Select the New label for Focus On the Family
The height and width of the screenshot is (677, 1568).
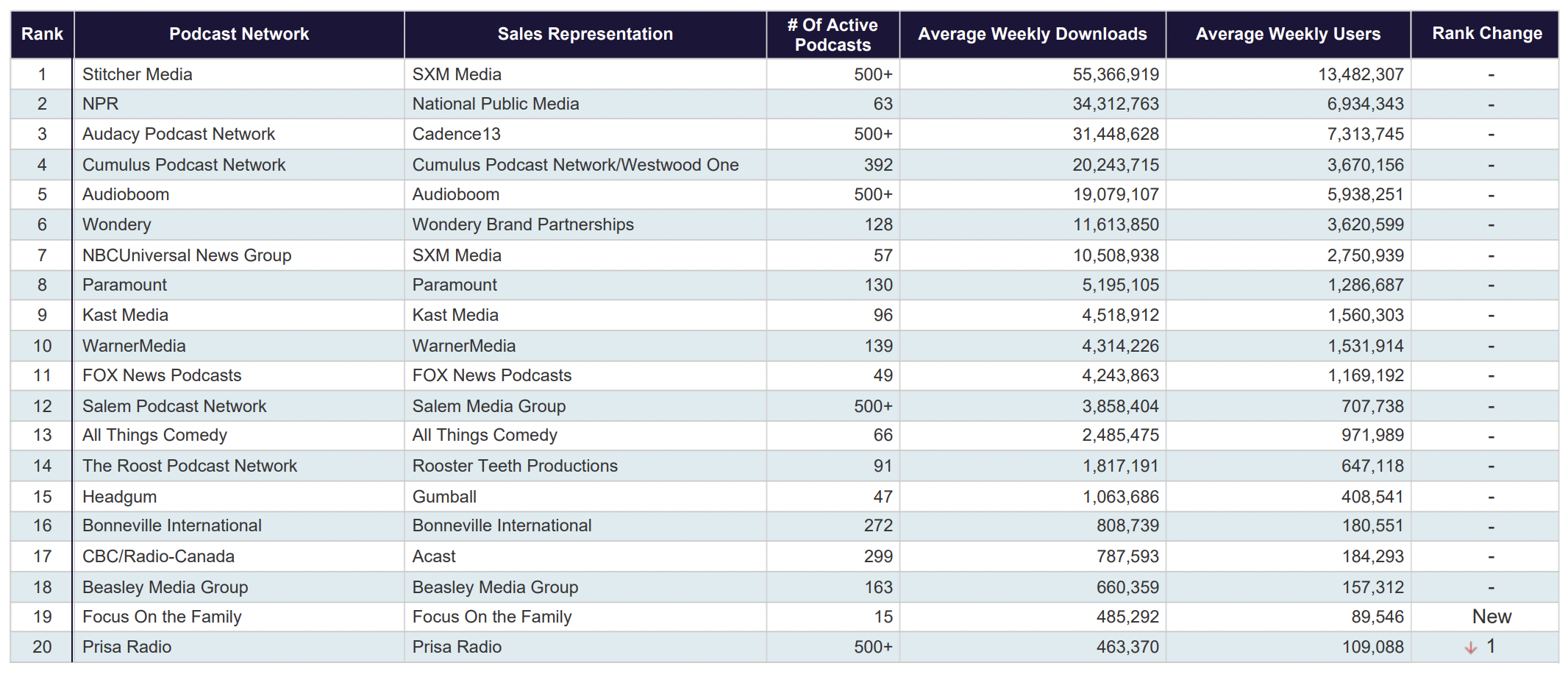click(x=1491, y=617)
